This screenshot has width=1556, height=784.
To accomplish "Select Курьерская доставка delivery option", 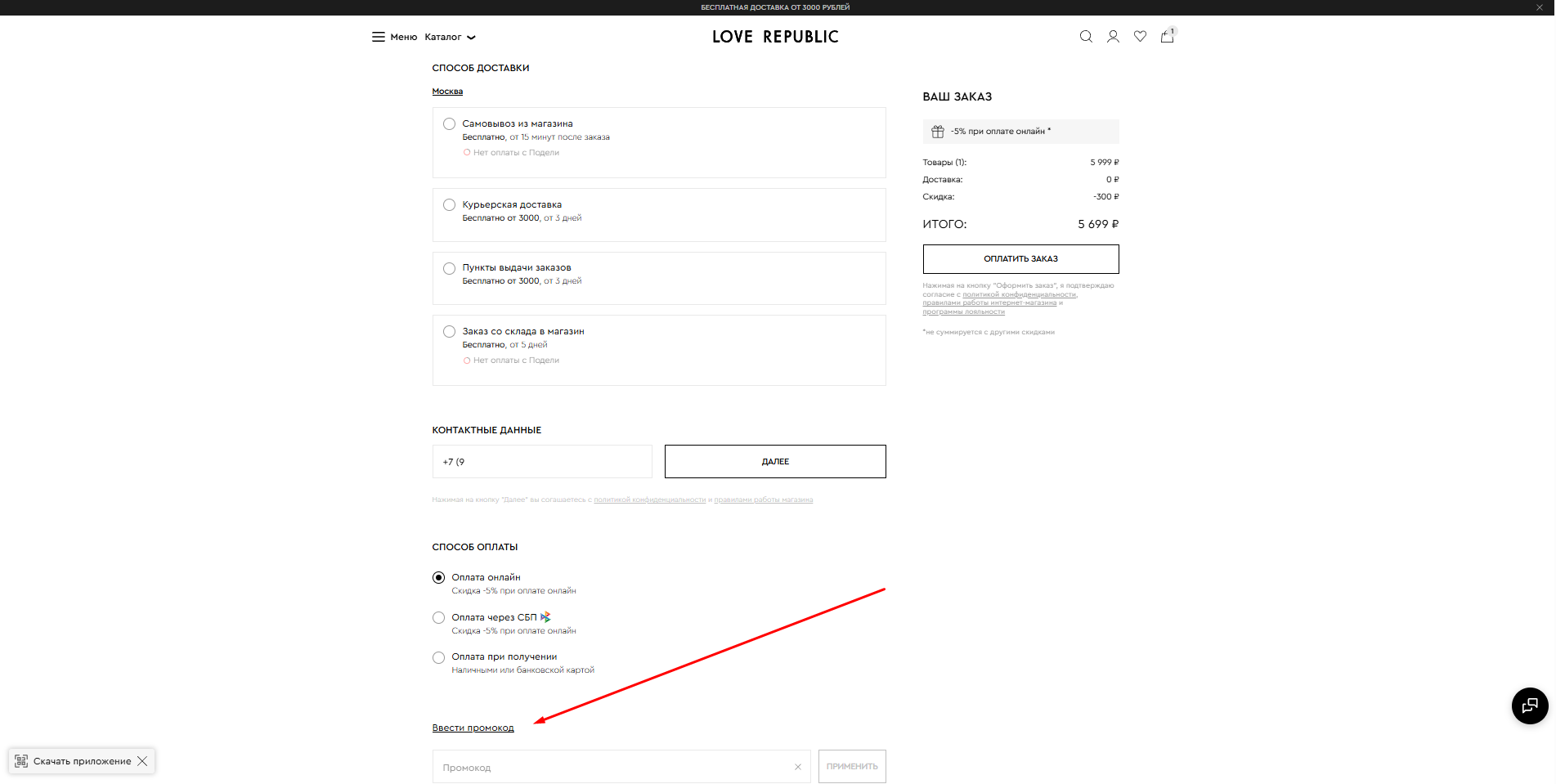I will tap(449, 205).
